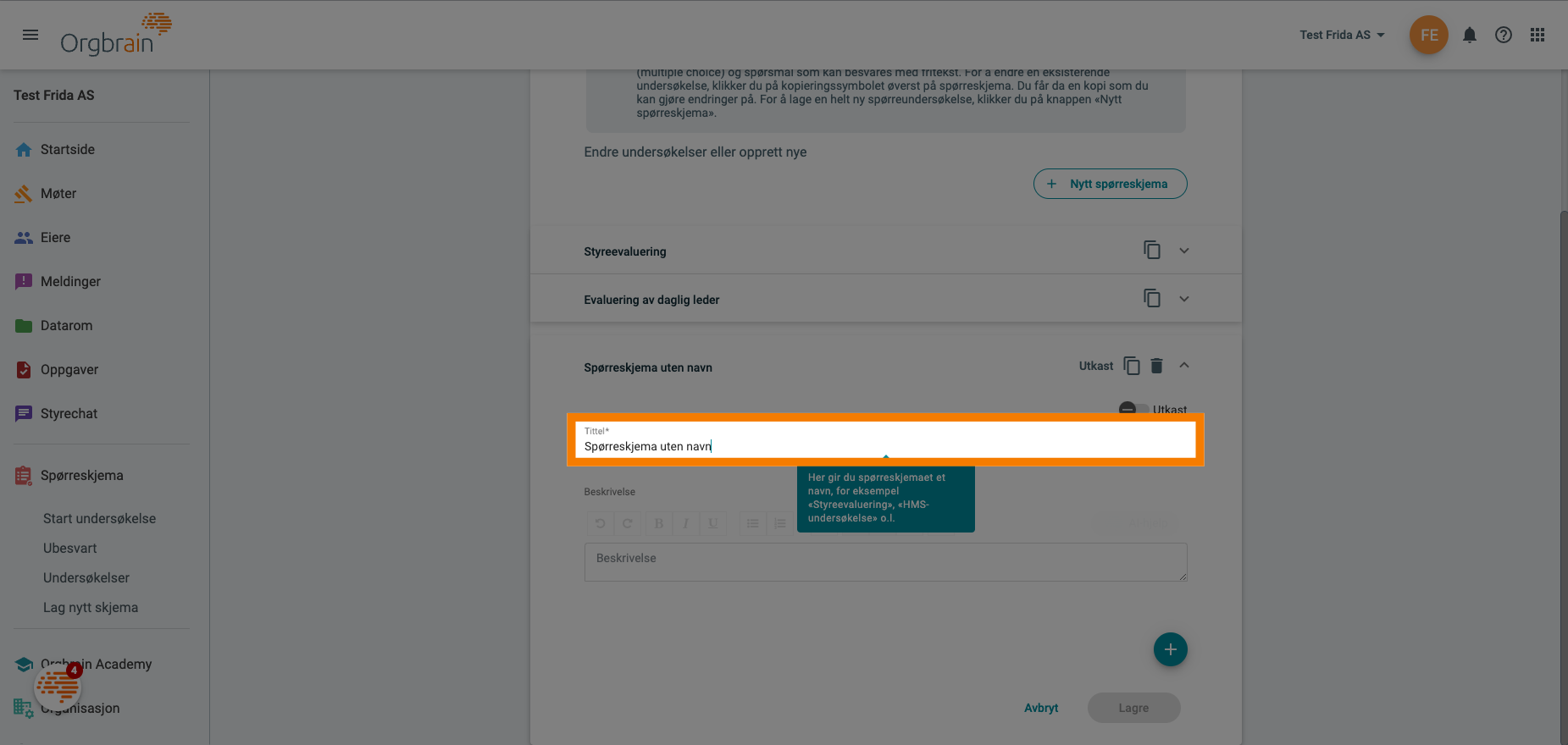
Task: Click the undo button in editor toolbar
Action: coord(600,523)
